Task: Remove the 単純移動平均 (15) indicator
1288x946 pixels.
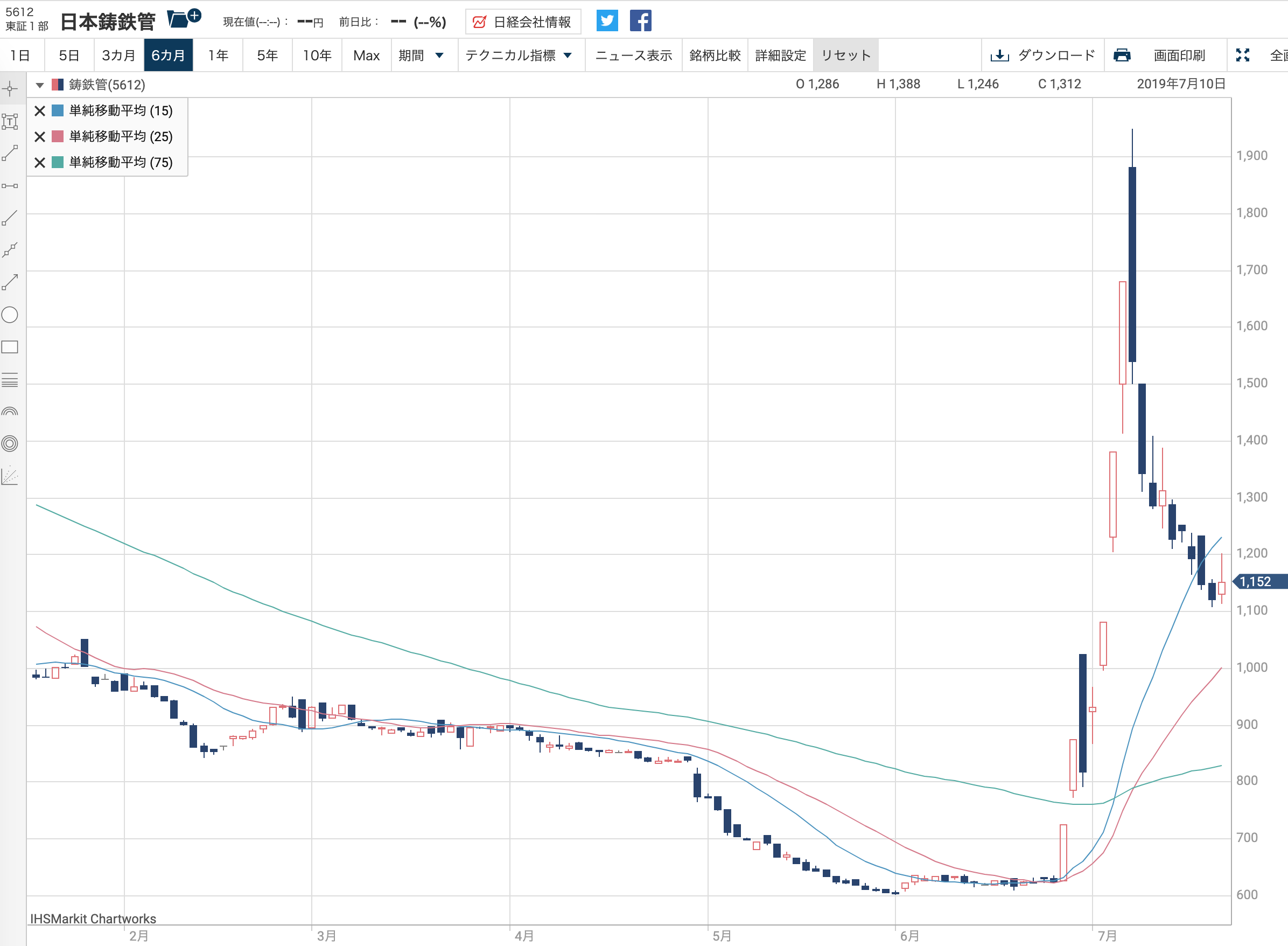Action: point(39,110)
